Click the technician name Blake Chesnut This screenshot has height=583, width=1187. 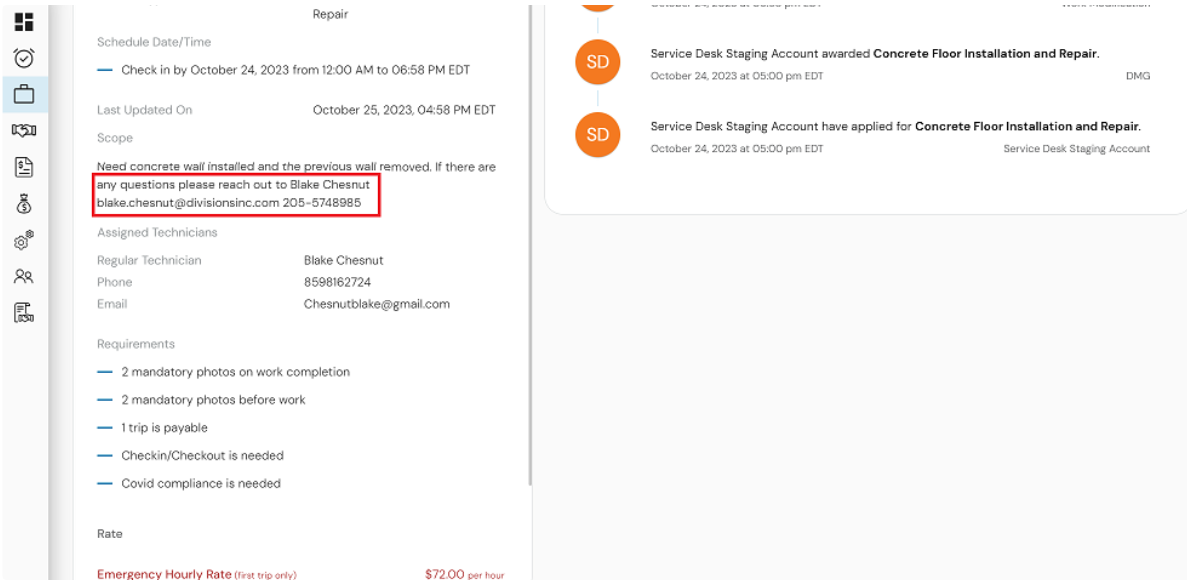(343, 260)
